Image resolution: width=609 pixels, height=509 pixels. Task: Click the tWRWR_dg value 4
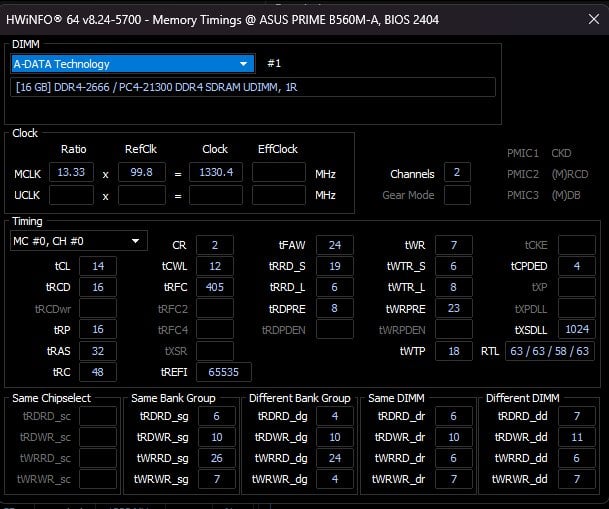[335, 479]
